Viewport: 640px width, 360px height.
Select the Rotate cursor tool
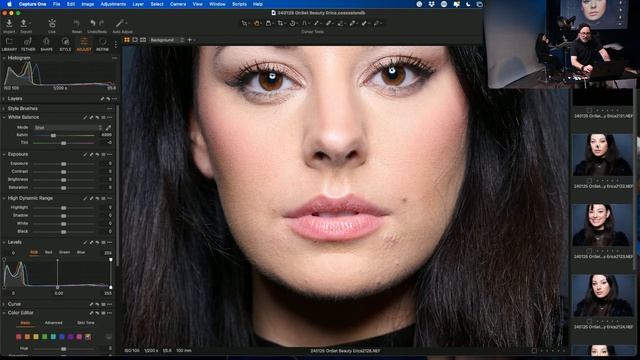[x=293, y=24]
